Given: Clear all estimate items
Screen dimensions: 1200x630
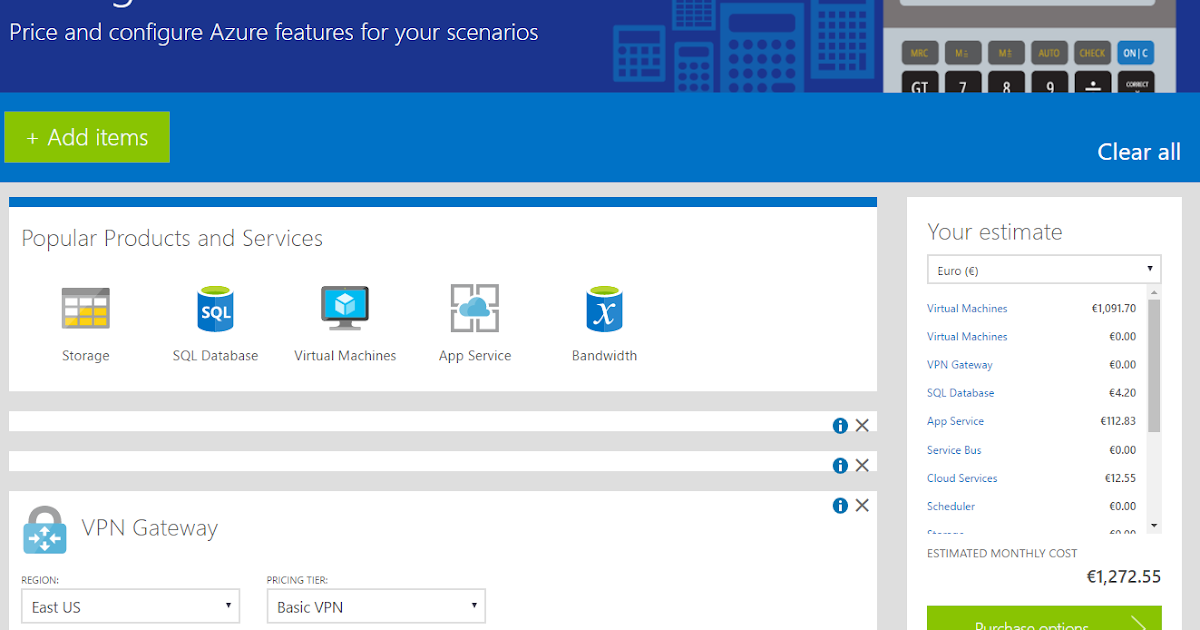Looking at the screenshot, I should click(1139, 152).
